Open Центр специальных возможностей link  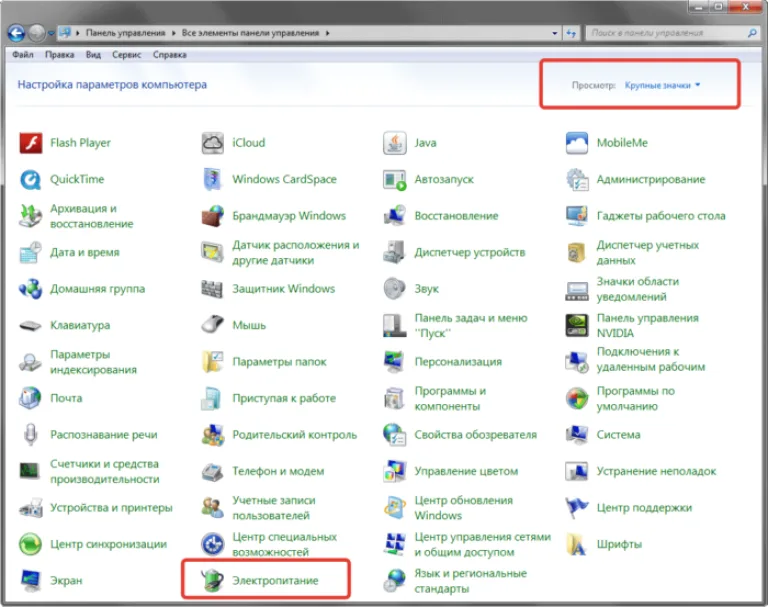(x=285, y=544)
